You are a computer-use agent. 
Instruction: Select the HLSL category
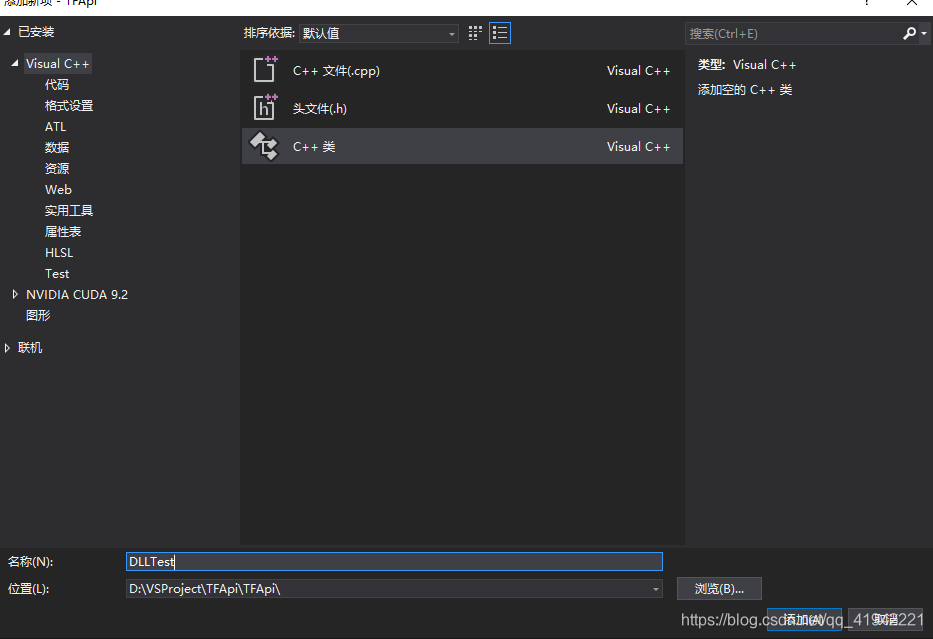(x=59, y=253)
